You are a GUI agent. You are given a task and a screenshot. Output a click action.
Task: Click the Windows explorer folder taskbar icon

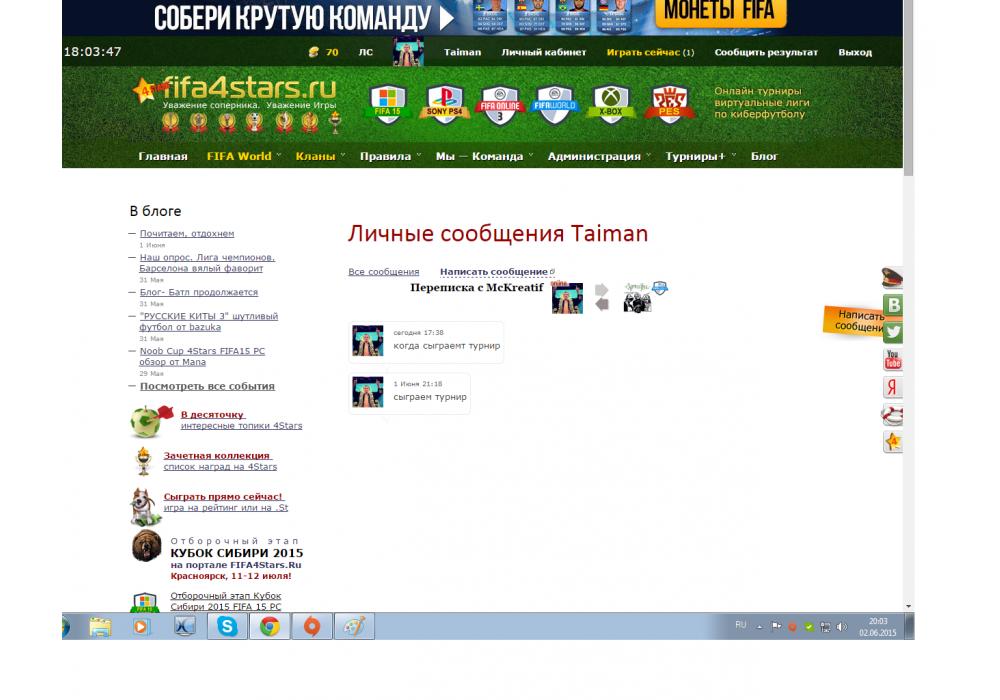click(x=100, y=627)
